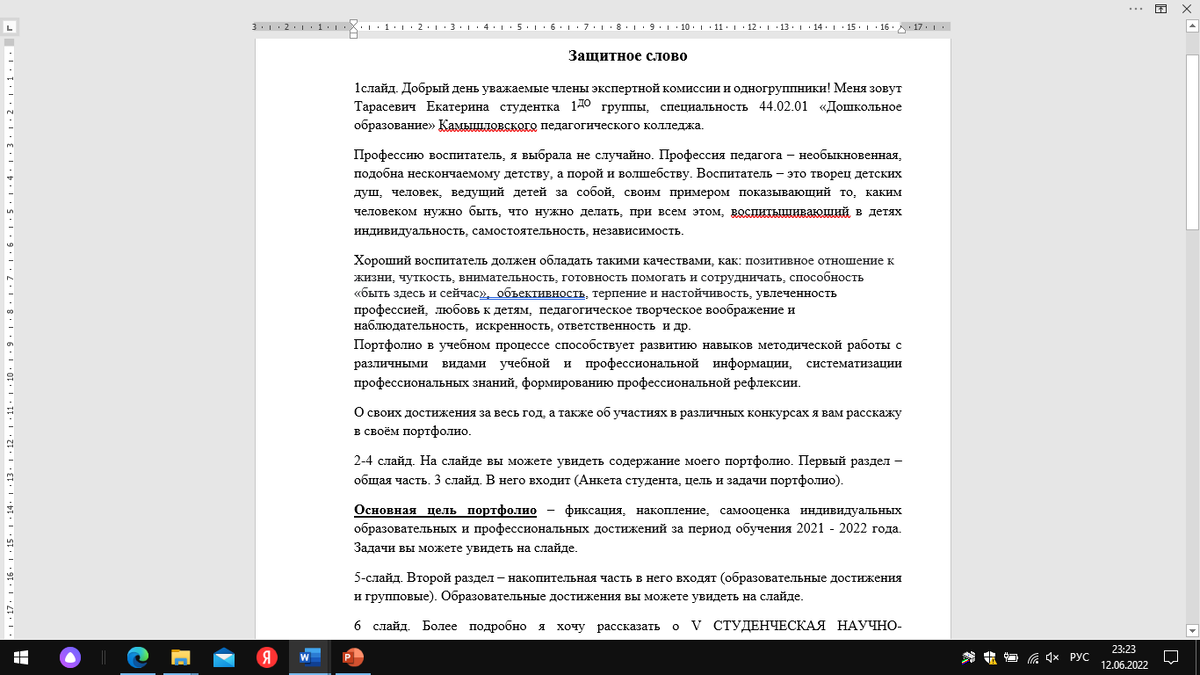Click the tab stop selector at ruler corner
The height and width of the screenshot is (675, 1200).
point(9,27)
